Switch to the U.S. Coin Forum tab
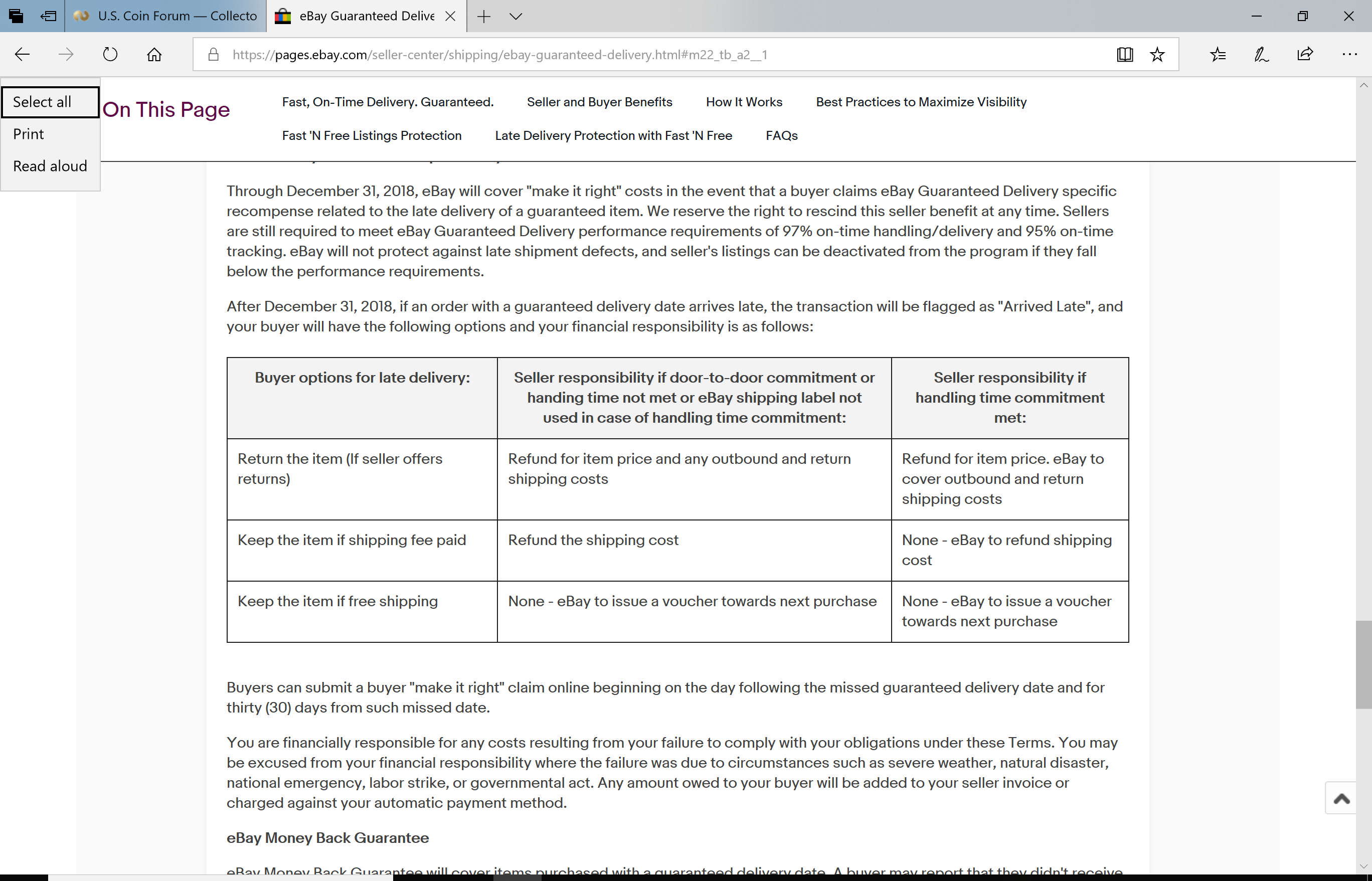Viewport: 1372px width, 881px height. [x=166, y=16]
